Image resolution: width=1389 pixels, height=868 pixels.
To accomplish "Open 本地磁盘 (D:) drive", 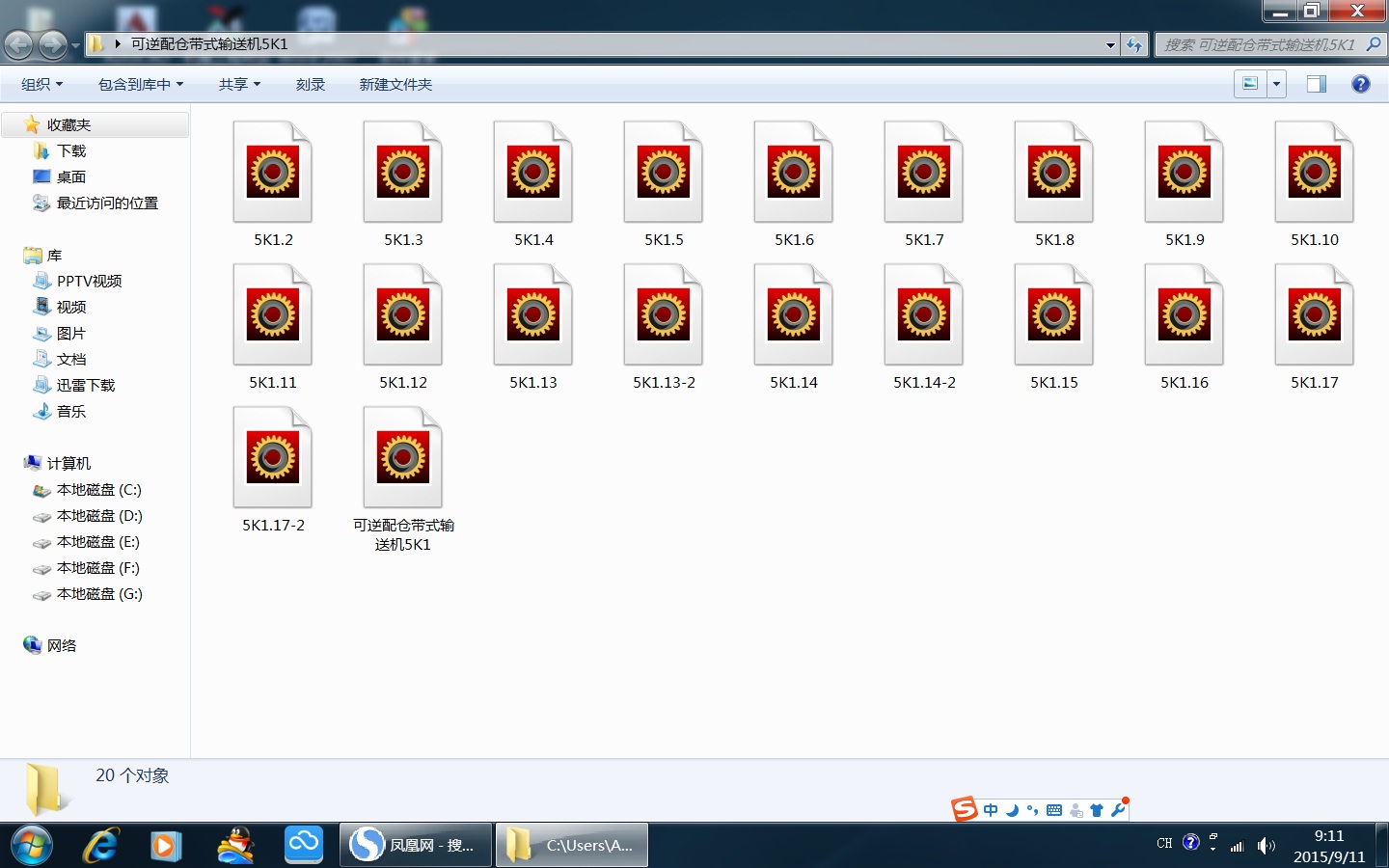I will point(99,516).
